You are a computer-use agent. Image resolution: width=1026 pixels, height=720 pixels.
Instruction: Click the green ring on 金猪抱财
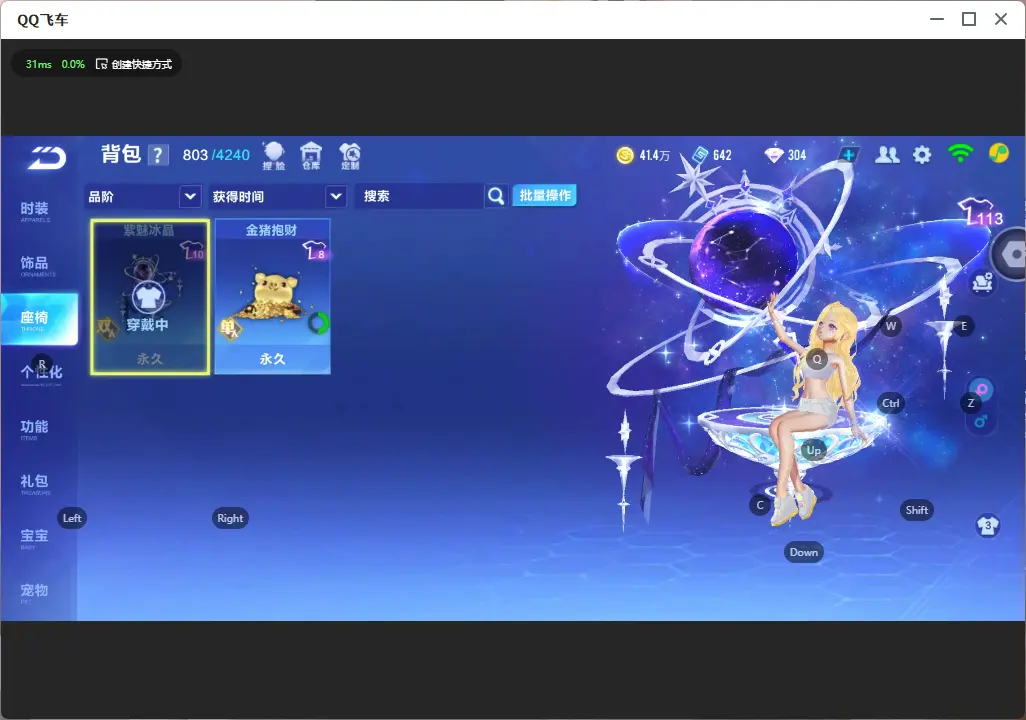coord(319,323)
